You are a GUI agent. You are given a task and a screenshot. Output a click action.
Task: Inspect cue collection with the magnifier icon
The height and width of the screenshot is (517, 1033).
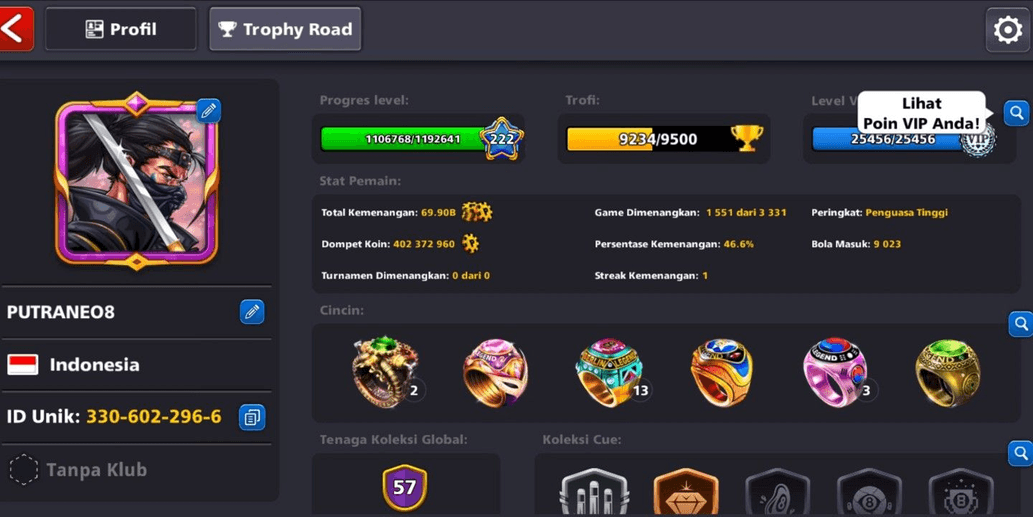[x=1020, y=454]
